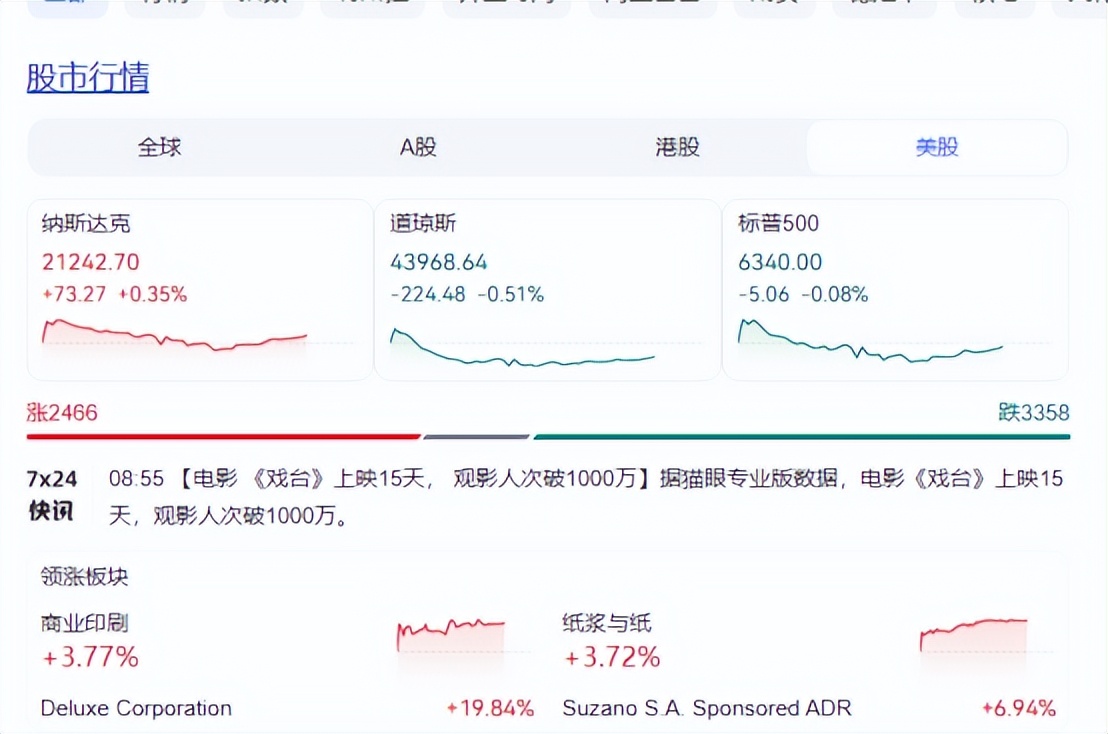Open the 标普500 index title
This screenshot has height=734, width=1108.
(x=778, y=224)
